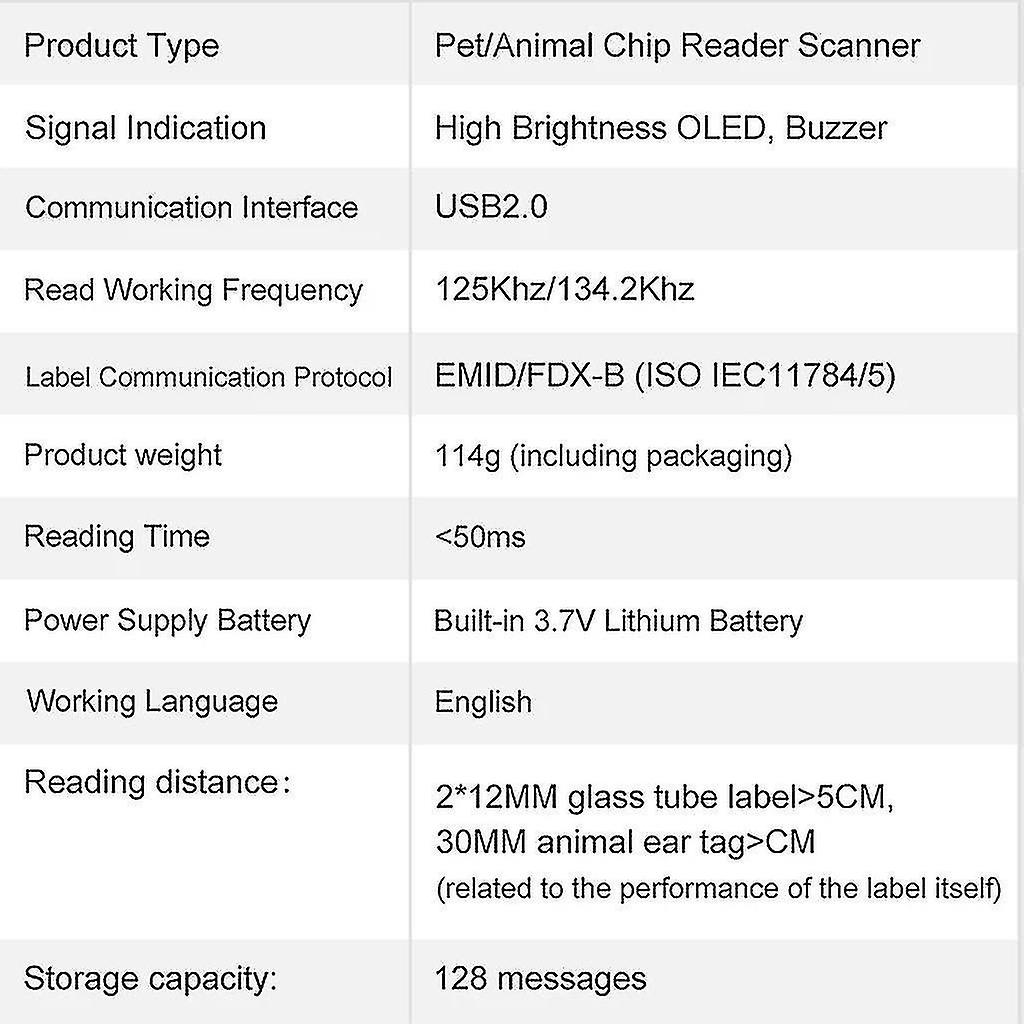Click the Product Type label cell
The width and height of the screenshot is (1024, 1024).
click(x=121, y=46)
